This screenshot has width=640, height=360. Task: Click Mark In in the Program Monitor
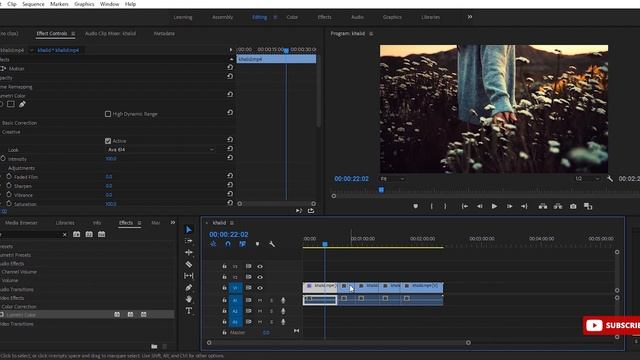click(431, 207)
